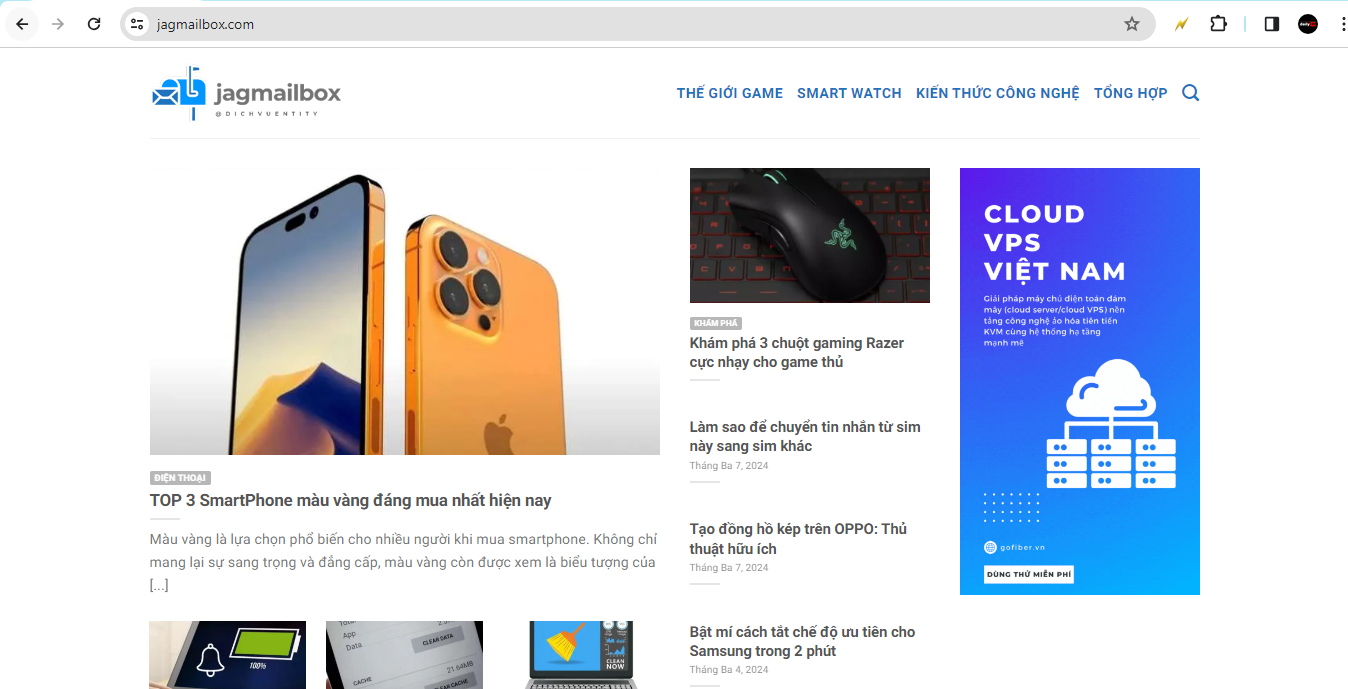This screenshot has width=1348, height=689.
Task: Toggle the browser side panel icon
Action: click(1272, 24)
